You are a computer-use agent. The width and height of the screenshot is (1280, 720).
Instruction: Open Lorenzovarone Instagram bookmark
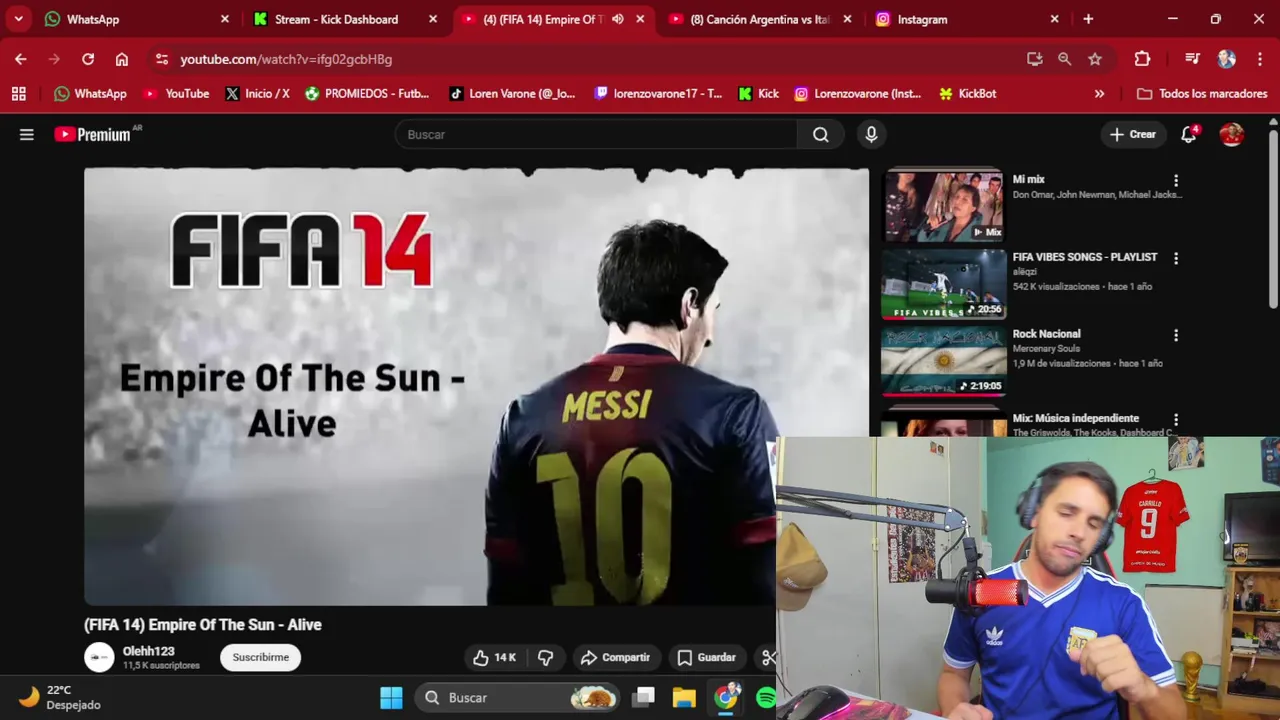point(858,93)
